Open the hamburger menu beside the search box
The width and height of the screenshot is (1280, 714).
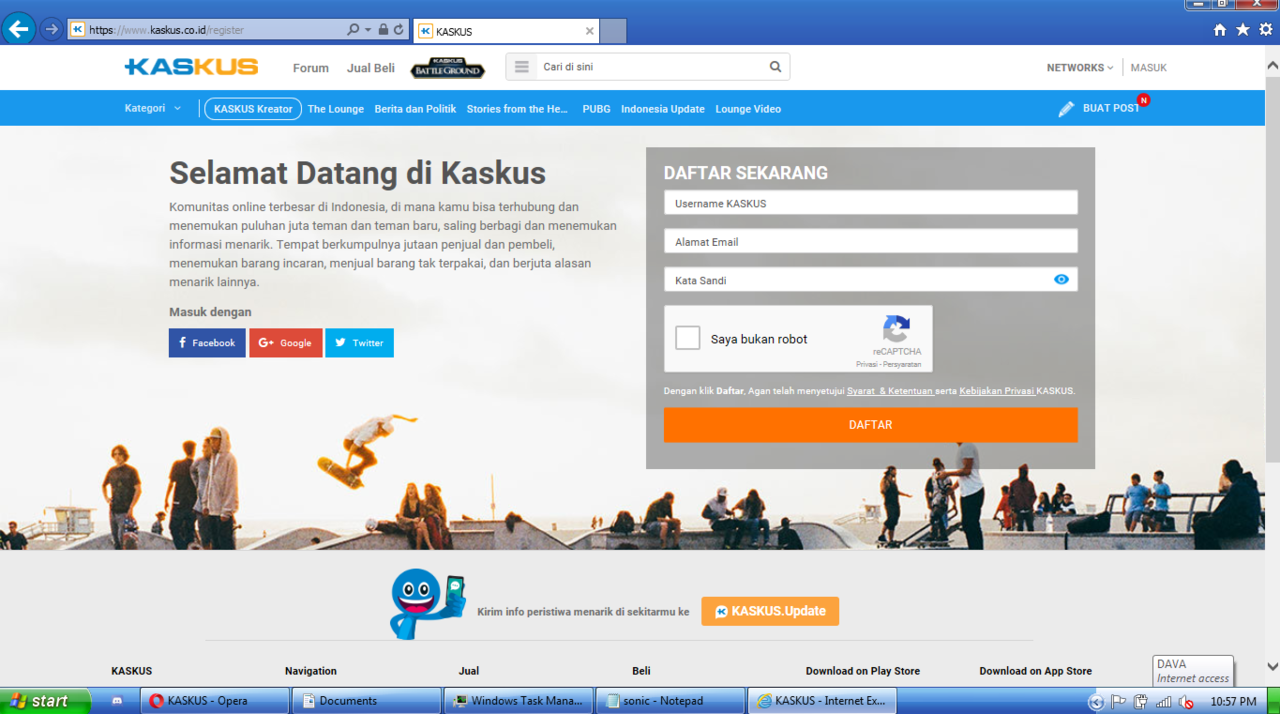(x=521, y=67)
